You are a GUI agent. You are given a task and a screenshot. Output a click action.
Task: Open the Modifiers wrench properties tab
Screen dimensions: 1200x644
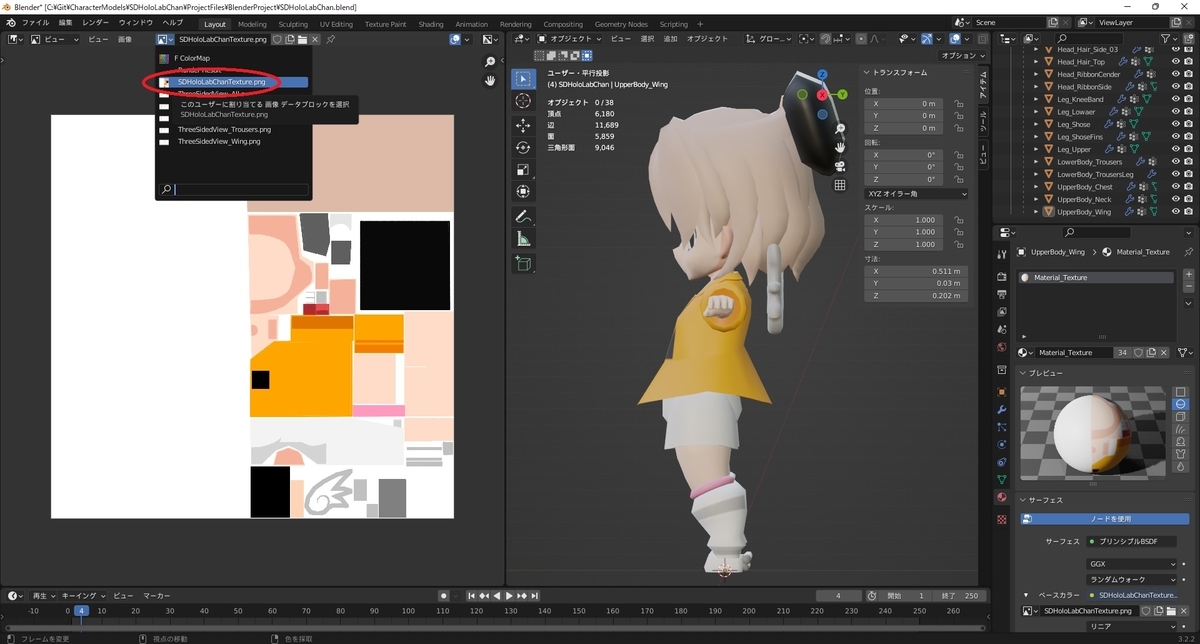click(x=1002, y=410)
